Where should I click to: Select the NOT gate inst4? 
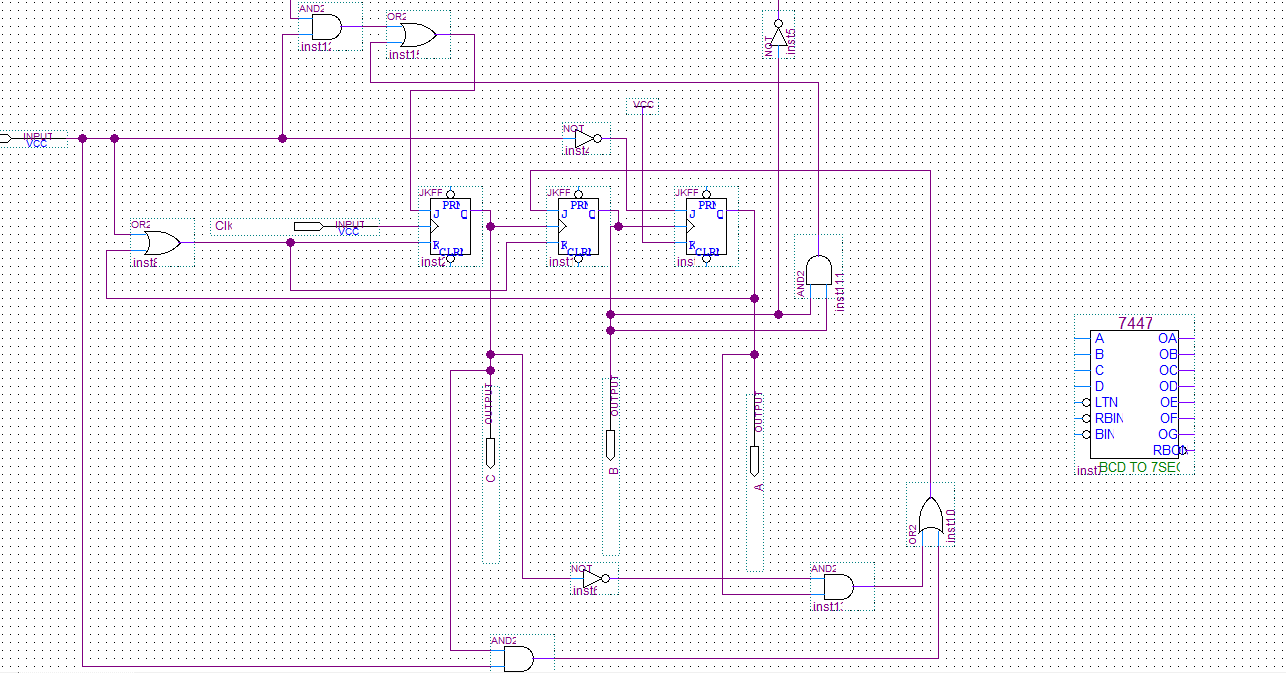[588, 139]
